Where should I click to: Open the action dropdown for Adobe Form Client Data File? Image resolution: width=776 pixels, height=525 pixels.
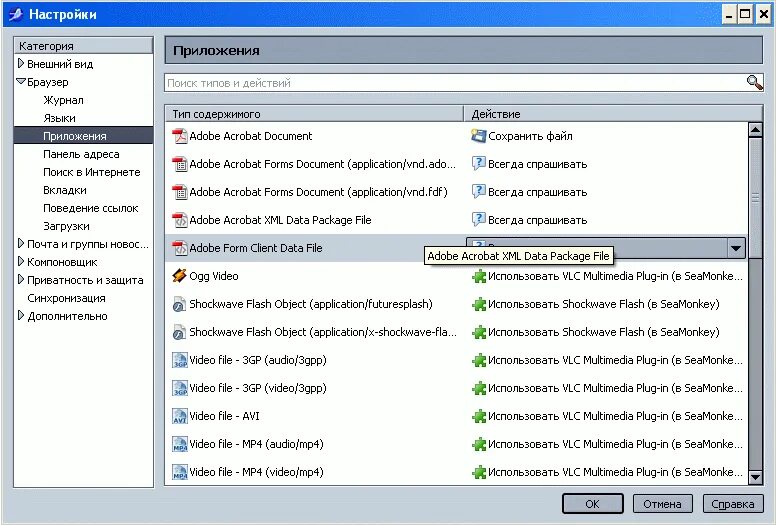pos(735,248)
